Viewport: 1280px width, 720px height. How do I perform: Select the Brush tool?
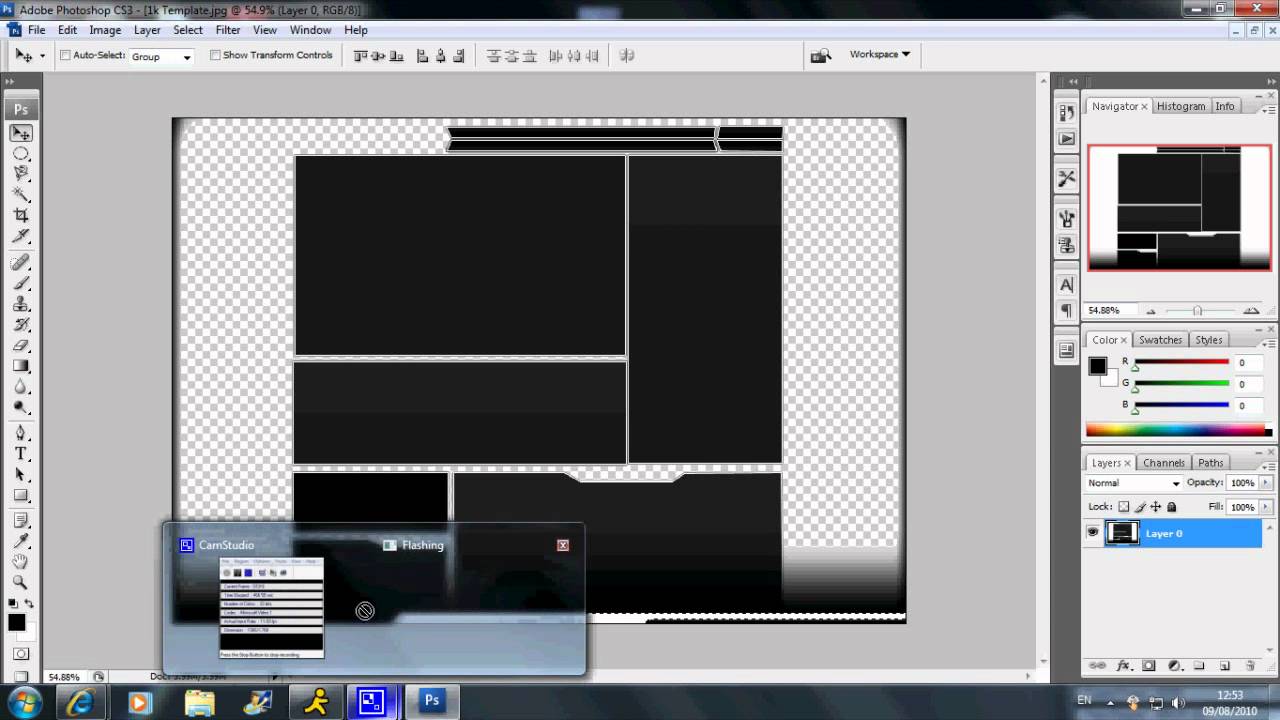coord(21,283)
